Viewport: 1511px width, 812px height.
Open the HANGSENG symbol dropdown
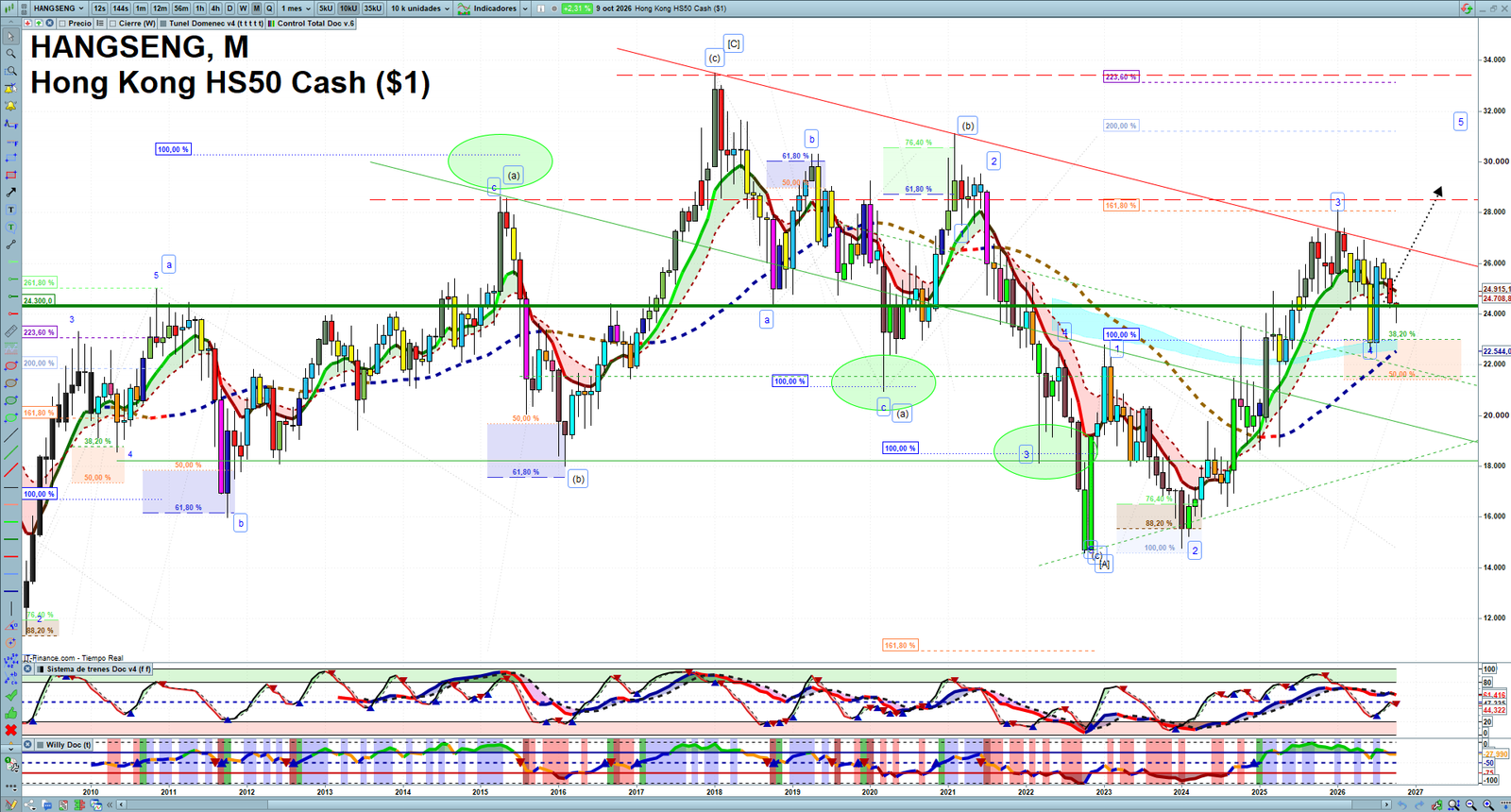pos(59,8)
